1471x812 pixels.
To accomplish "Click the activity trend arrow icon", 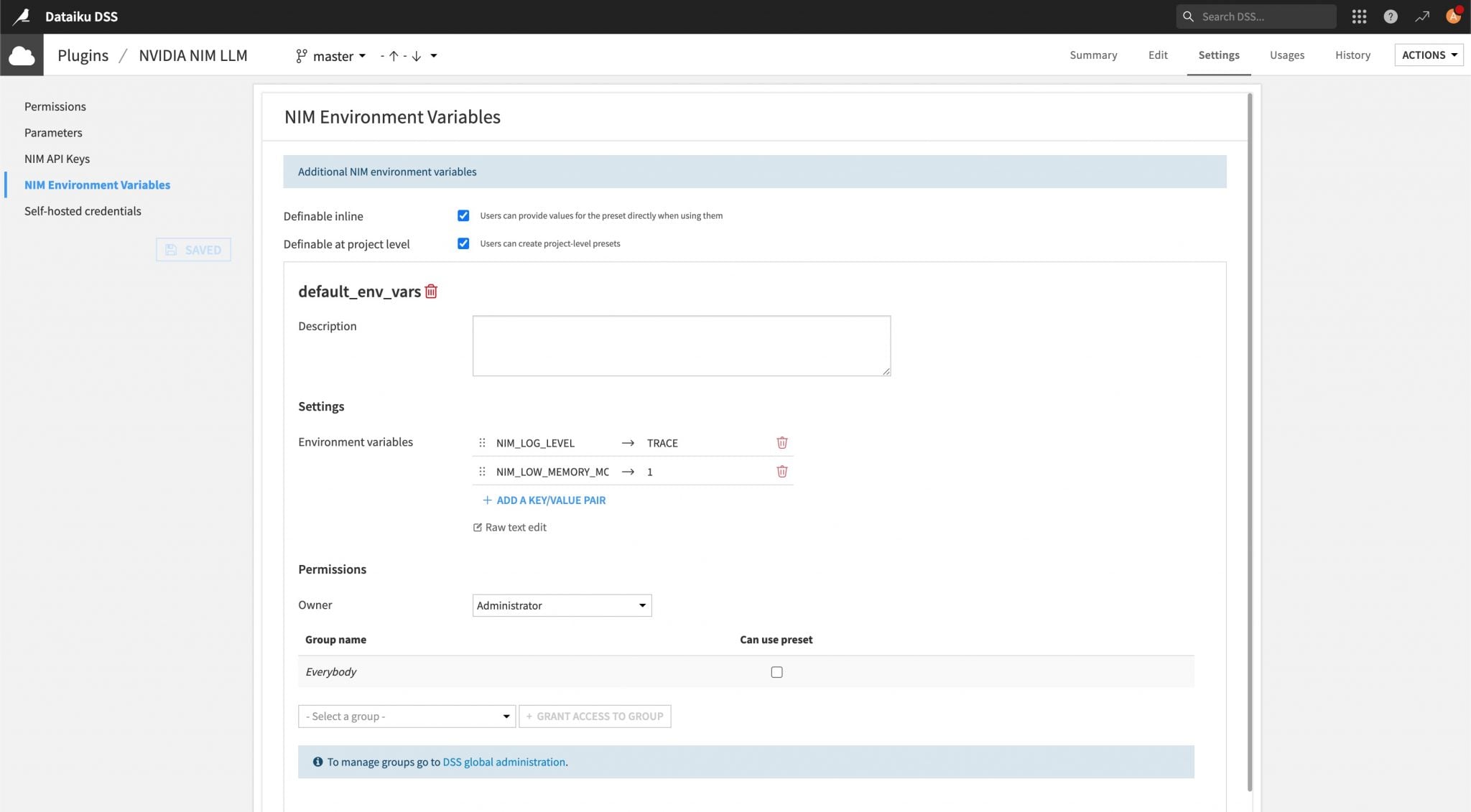I will 1421,17.
